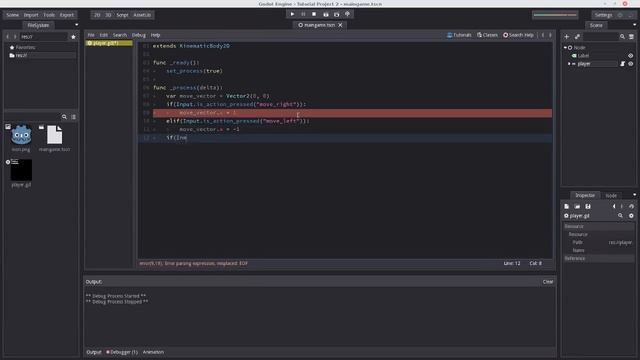Open the script editor Help menu

pos(156,35)
